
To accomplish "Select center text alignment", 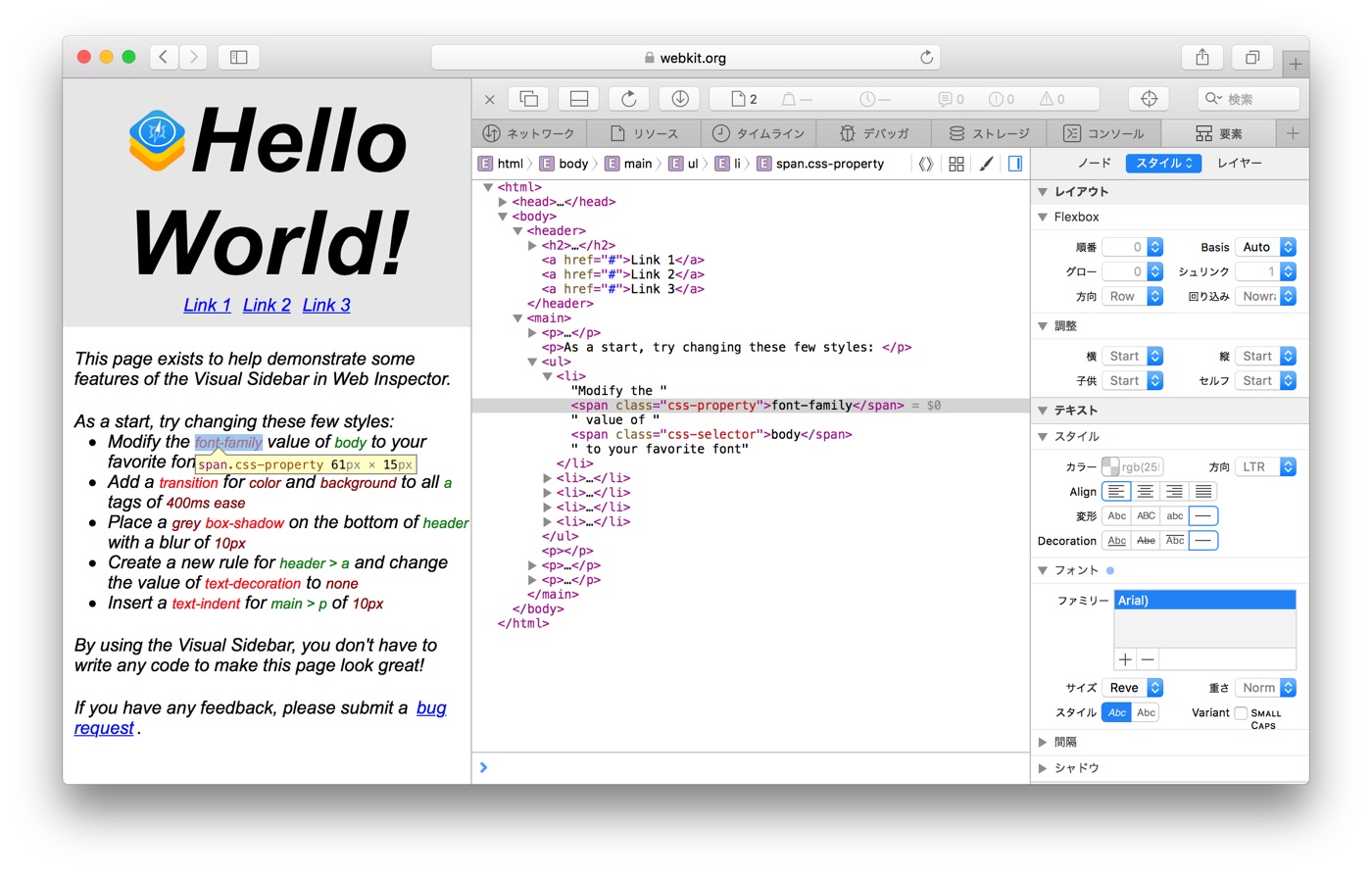I will pos(1145,492).
